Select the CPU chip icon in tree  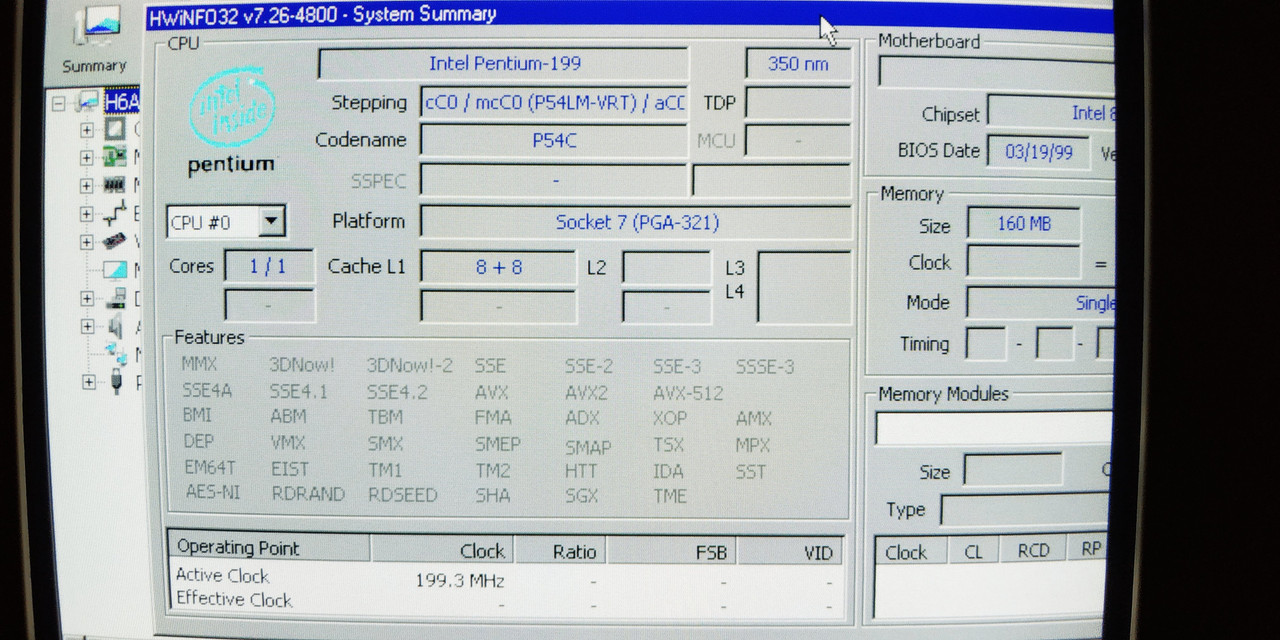tap(116, 130)
